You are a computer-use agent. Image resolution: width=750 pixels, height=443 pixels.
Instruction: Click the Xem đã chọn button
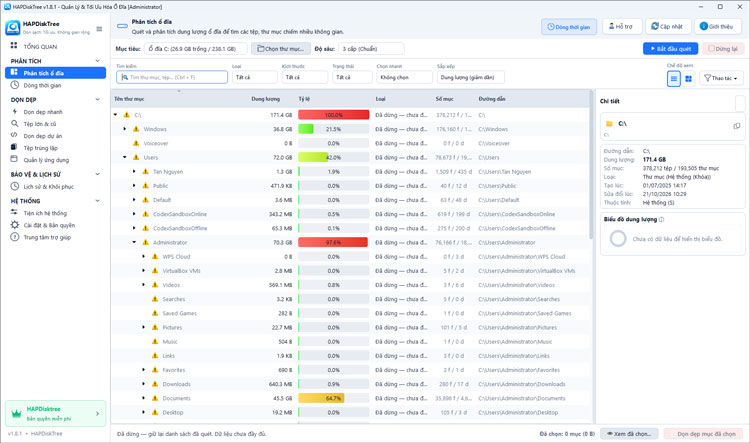click(629, 434)
